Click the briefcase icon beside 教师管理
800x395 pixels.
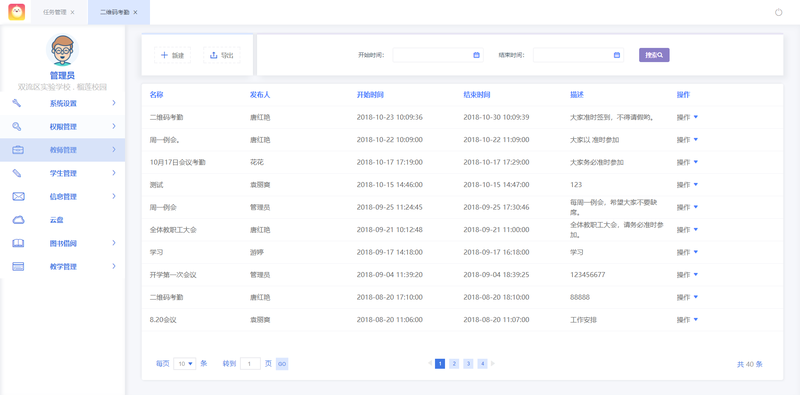[x=18, y=150]
